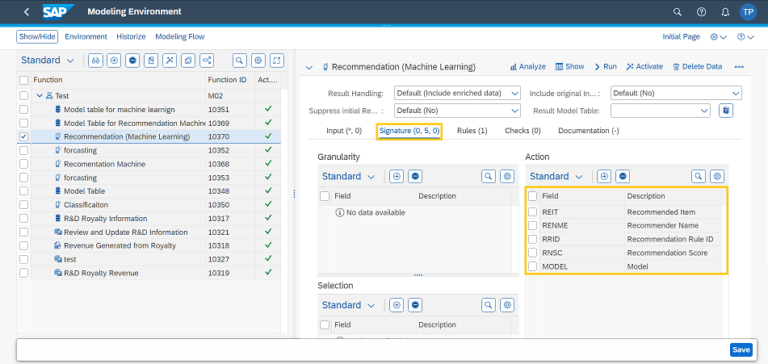Open Action table settings gear
The image size is (768, 364).
tap(718, 176)
